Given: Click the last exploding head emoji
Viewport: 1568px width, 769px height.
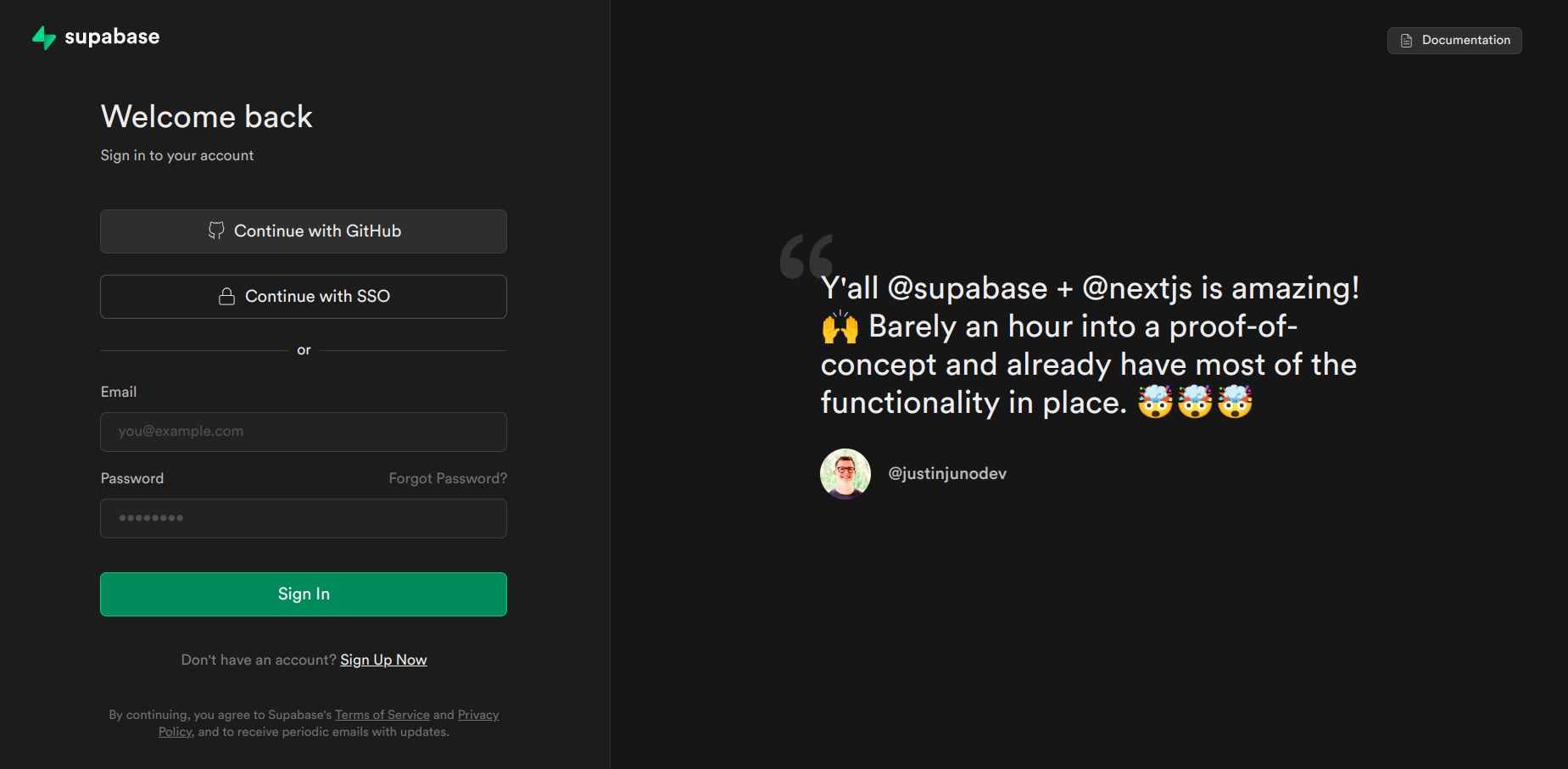Looking at the screenshot, I should click(1235, 402).
